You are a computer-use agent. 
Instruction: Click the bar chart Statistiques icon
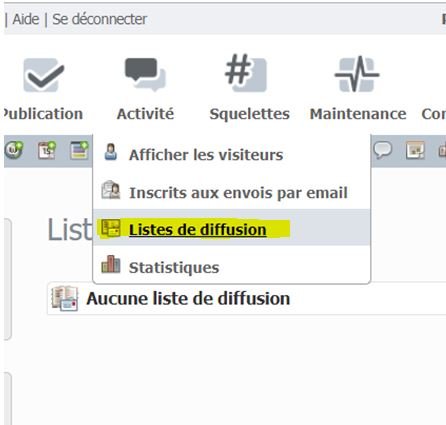[111, 264]
